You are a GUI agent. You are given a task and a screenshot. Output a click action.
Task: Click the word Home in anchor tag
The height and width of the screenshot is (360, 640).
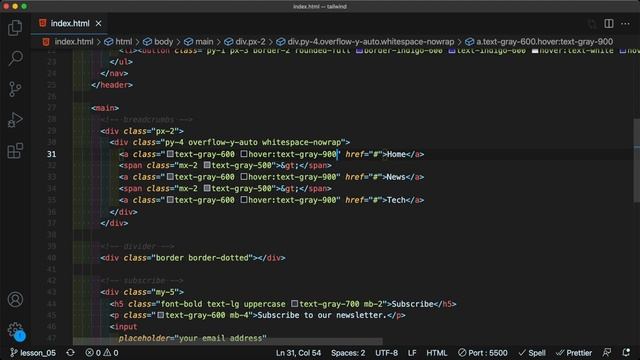click(x=396, y=154)
